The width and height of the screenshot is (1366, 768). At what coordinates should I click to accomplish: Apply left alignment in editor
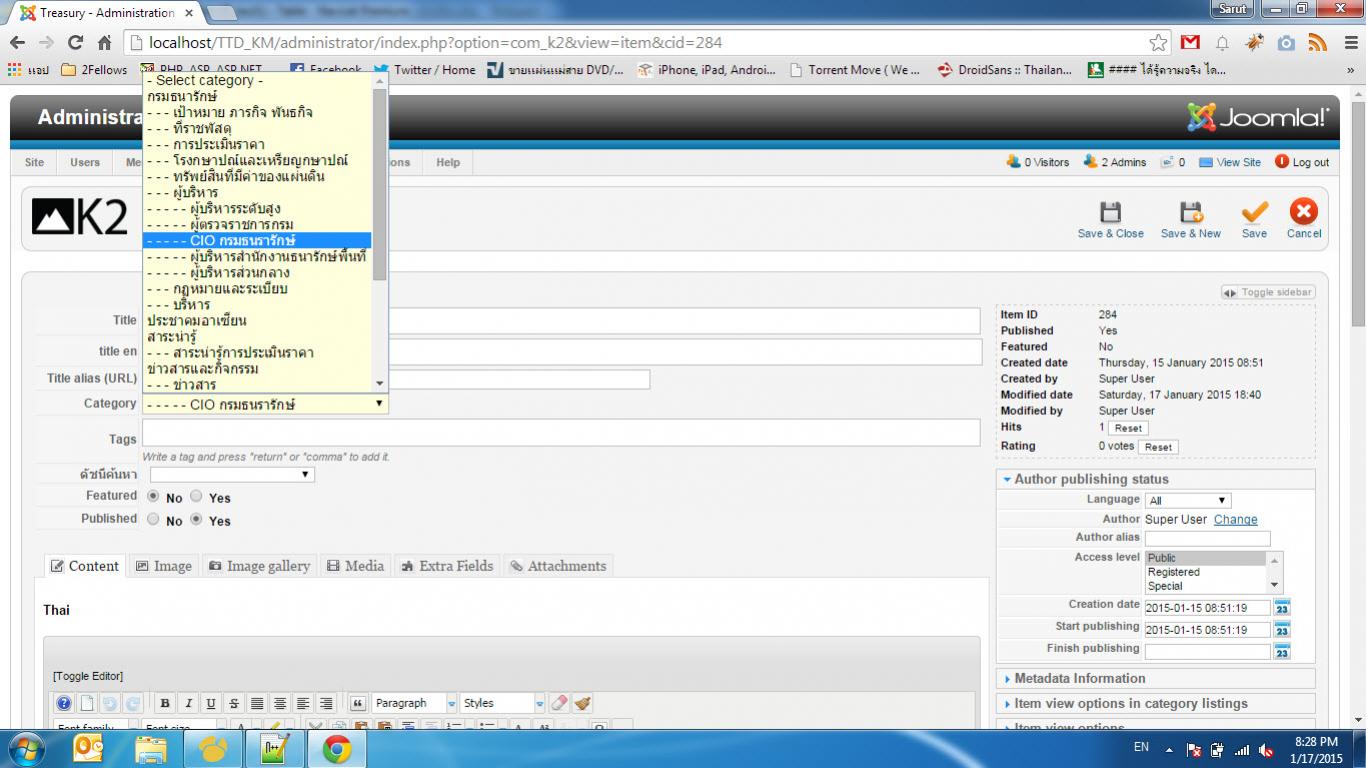[303, 703]
